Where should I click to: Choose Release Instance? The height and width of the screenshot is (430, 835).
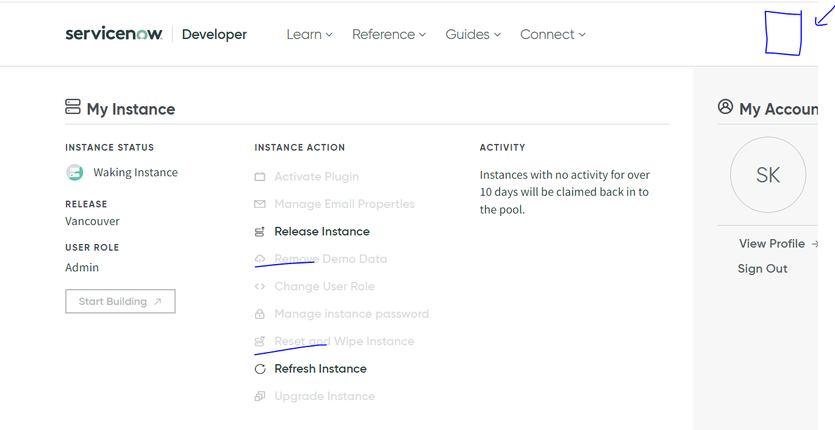(322, 231)
